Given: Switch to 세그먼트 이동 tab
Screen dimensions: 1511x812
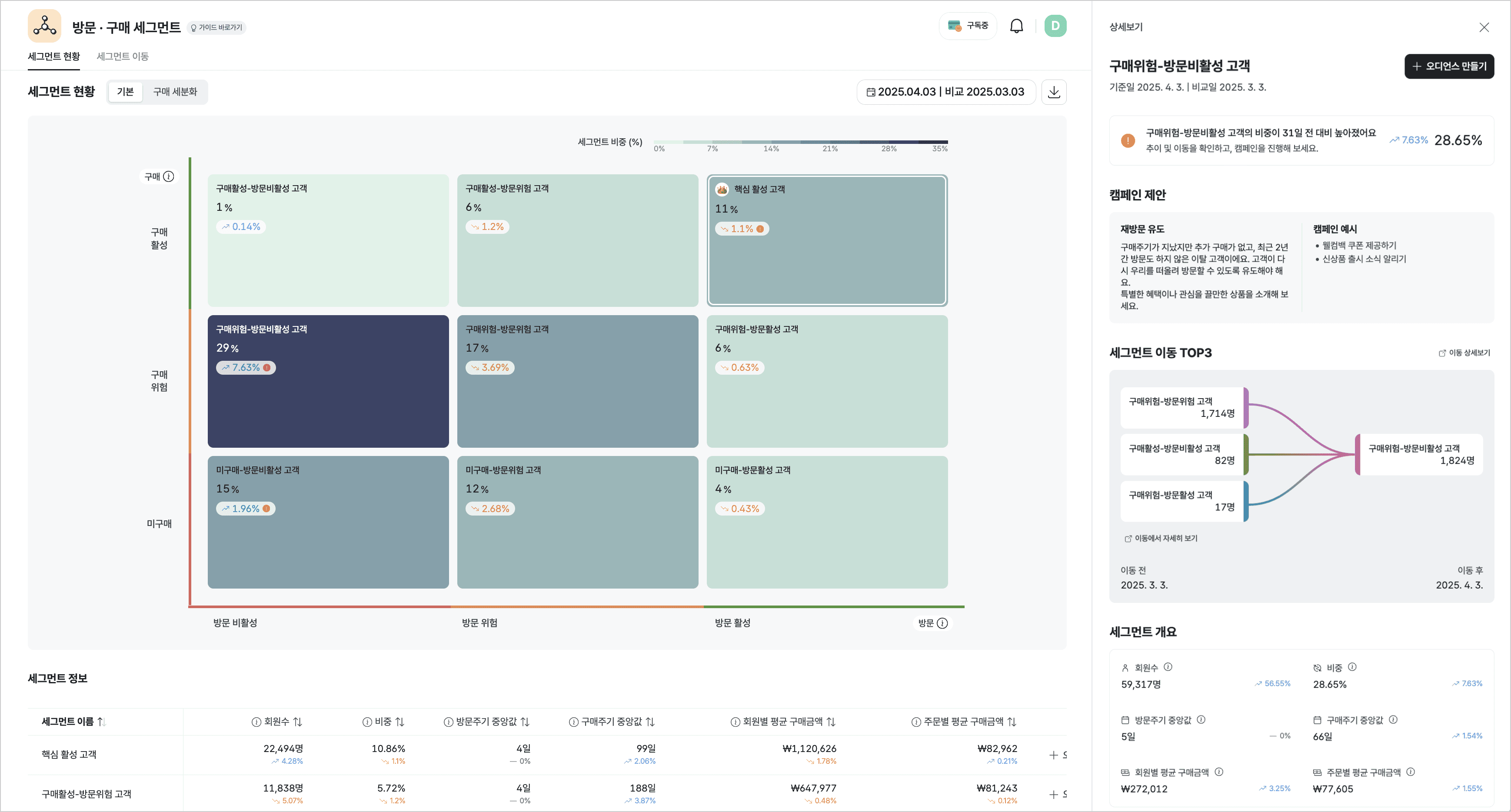Looking at the screenshot, I should coord(122,57).
